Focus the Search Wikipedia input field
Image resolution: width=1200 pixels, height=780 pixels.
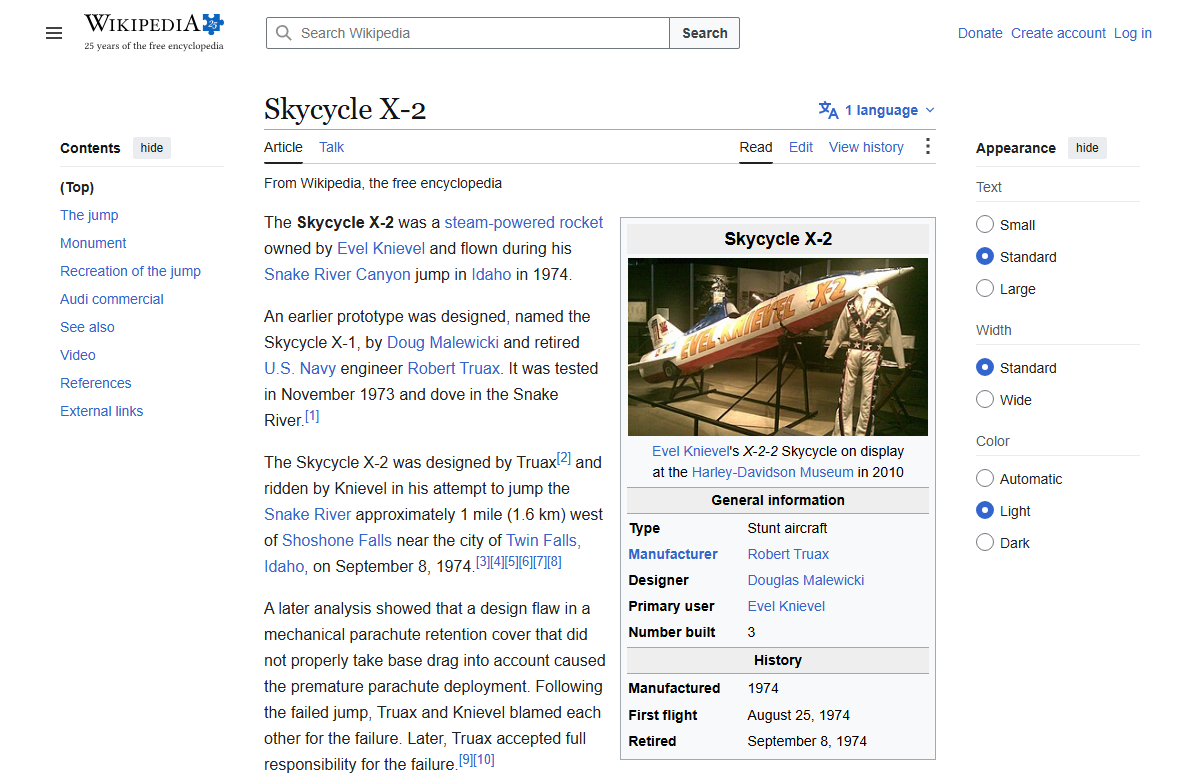(468, 33)
